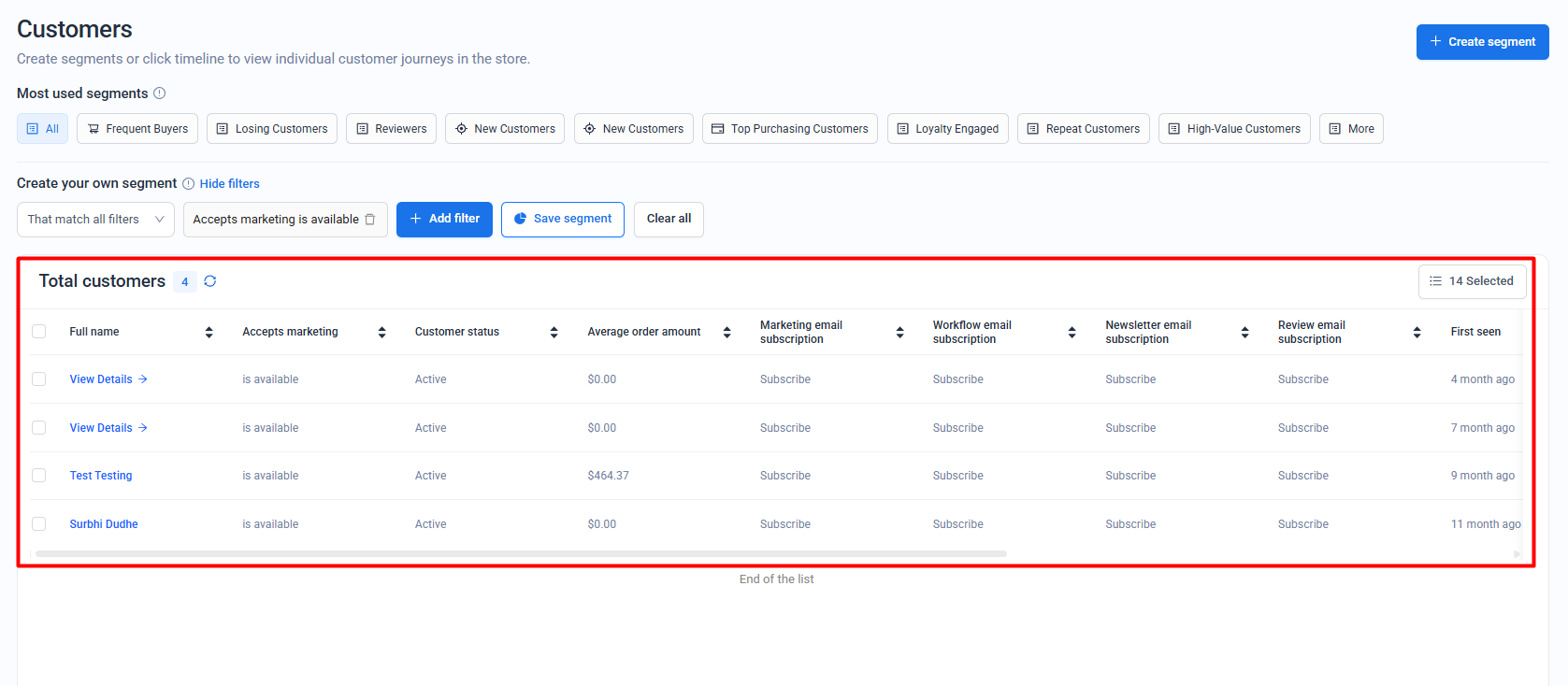Open the 14 Selected columns dropdown
The height and width of the screenshot is (686, 1568).
coord(1472,281)
